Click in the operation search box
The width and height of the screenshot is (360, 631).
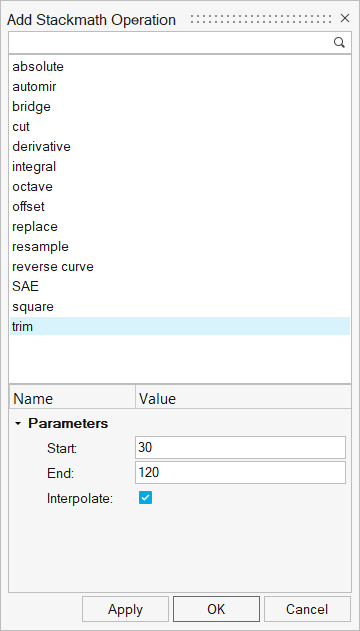click(171, 43)
